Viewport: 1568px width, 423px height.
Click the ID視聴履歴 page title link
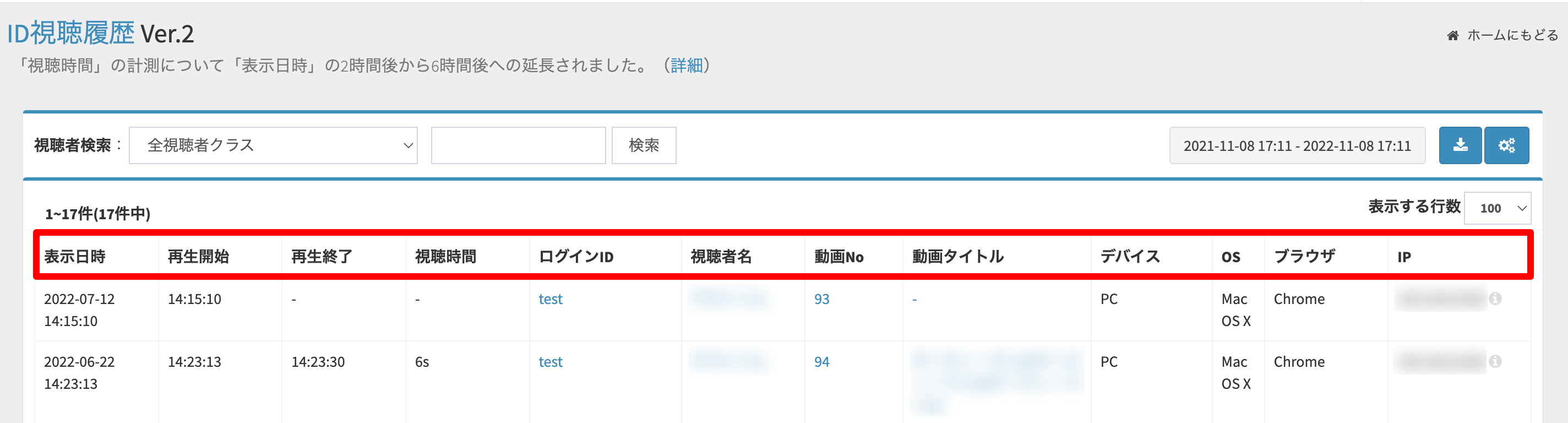70,34
